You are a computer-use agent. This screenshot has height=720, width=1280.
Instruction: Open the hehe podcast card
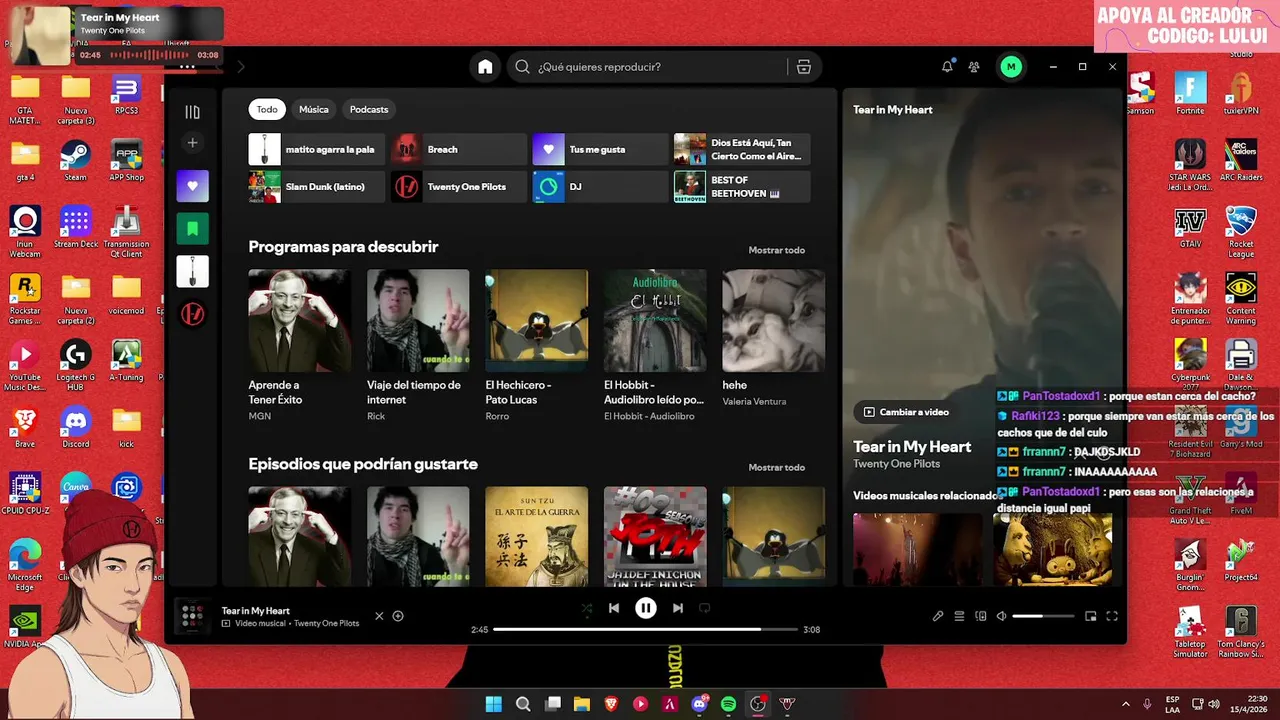click(774, 338)
